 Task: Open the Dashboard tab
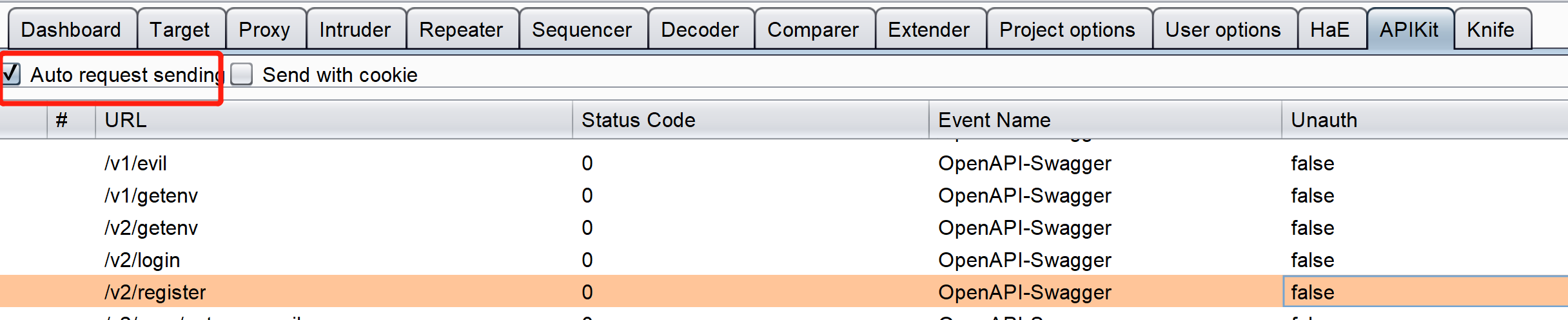[72, 30]
